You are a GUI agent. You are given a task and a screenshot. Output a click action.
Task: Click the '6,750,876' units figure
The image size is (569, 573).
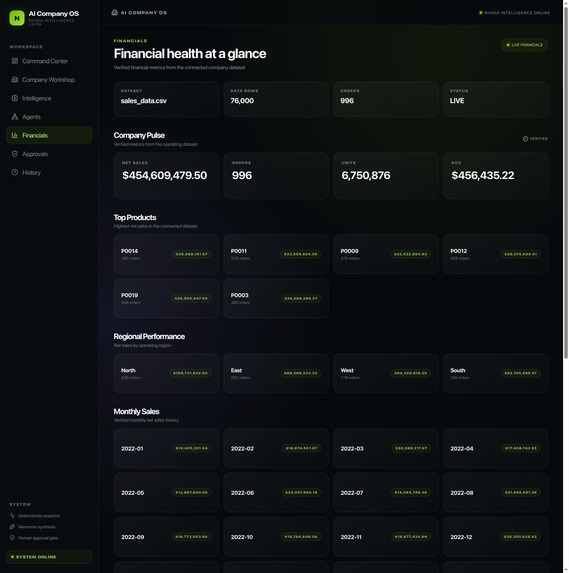click(366, 175)
